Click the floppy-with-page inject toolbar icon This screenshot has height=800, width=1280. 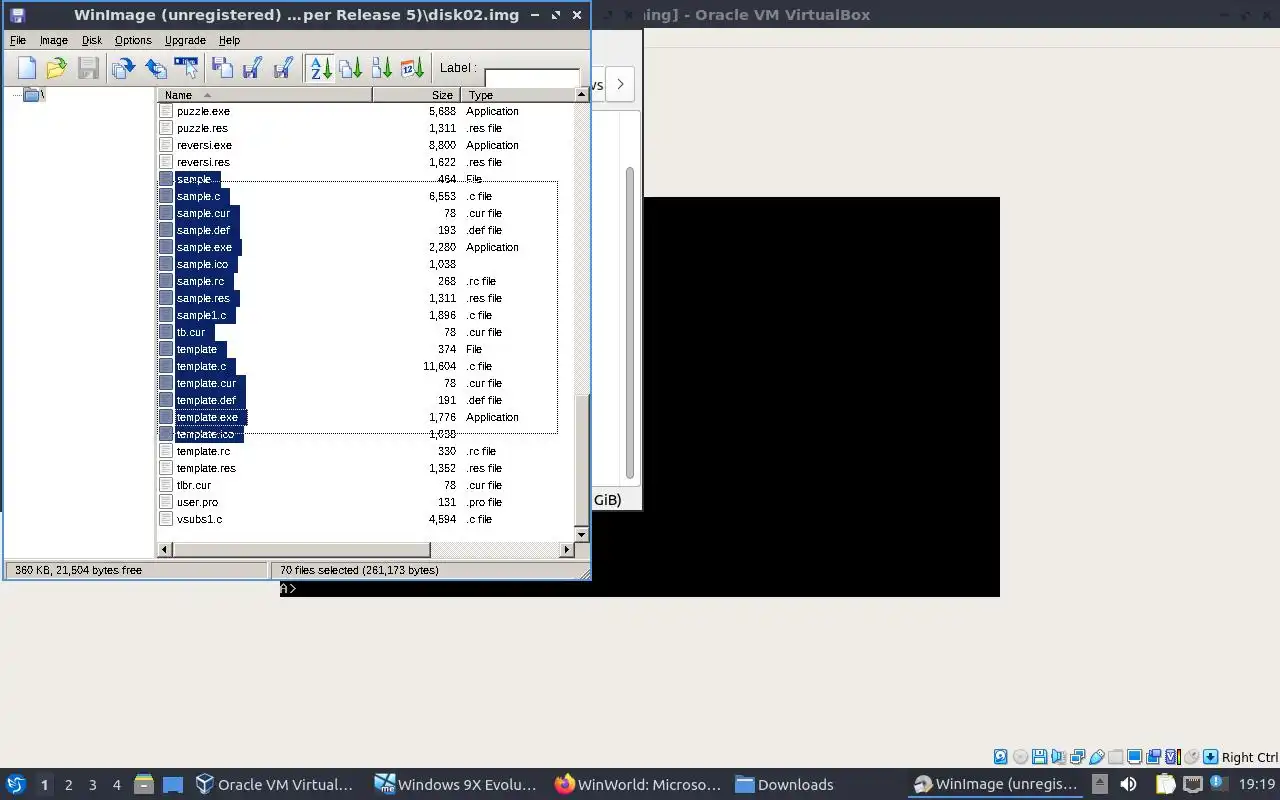(x=222, y=68)
